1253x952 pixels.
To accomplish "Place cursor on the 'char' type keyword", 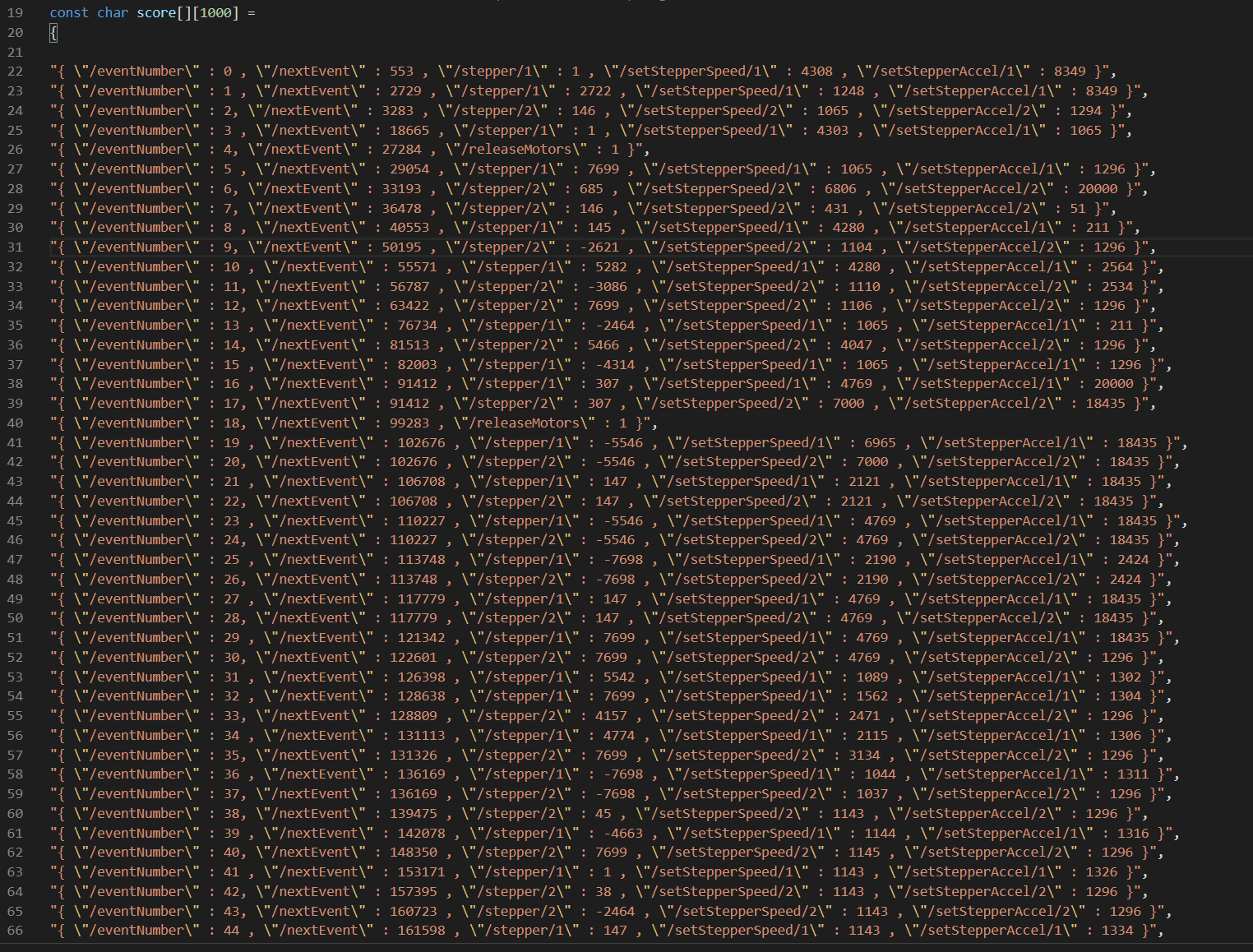I will (113, 13).
